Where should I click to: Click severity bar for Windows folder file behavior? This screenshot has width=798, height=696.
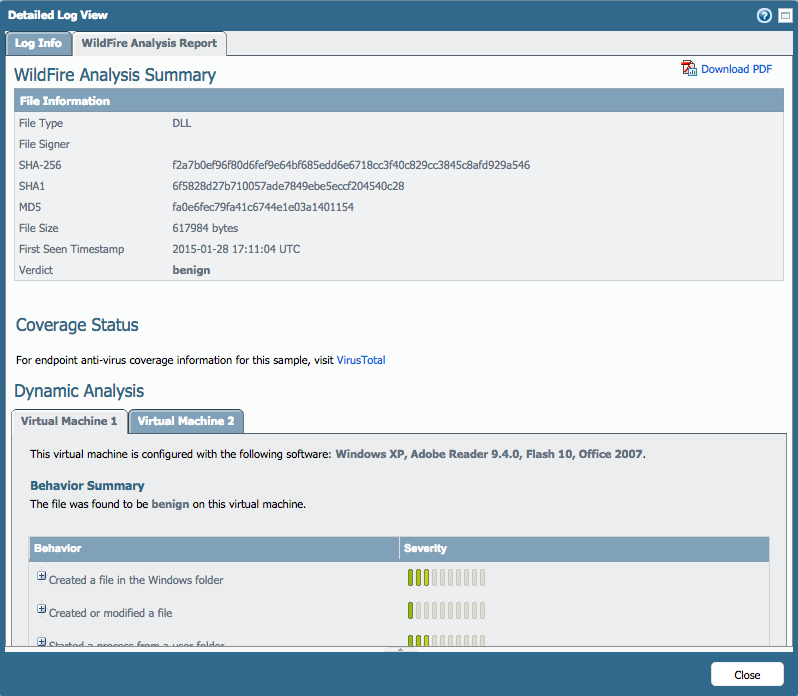pyautogui.click(x=446, y=578)
